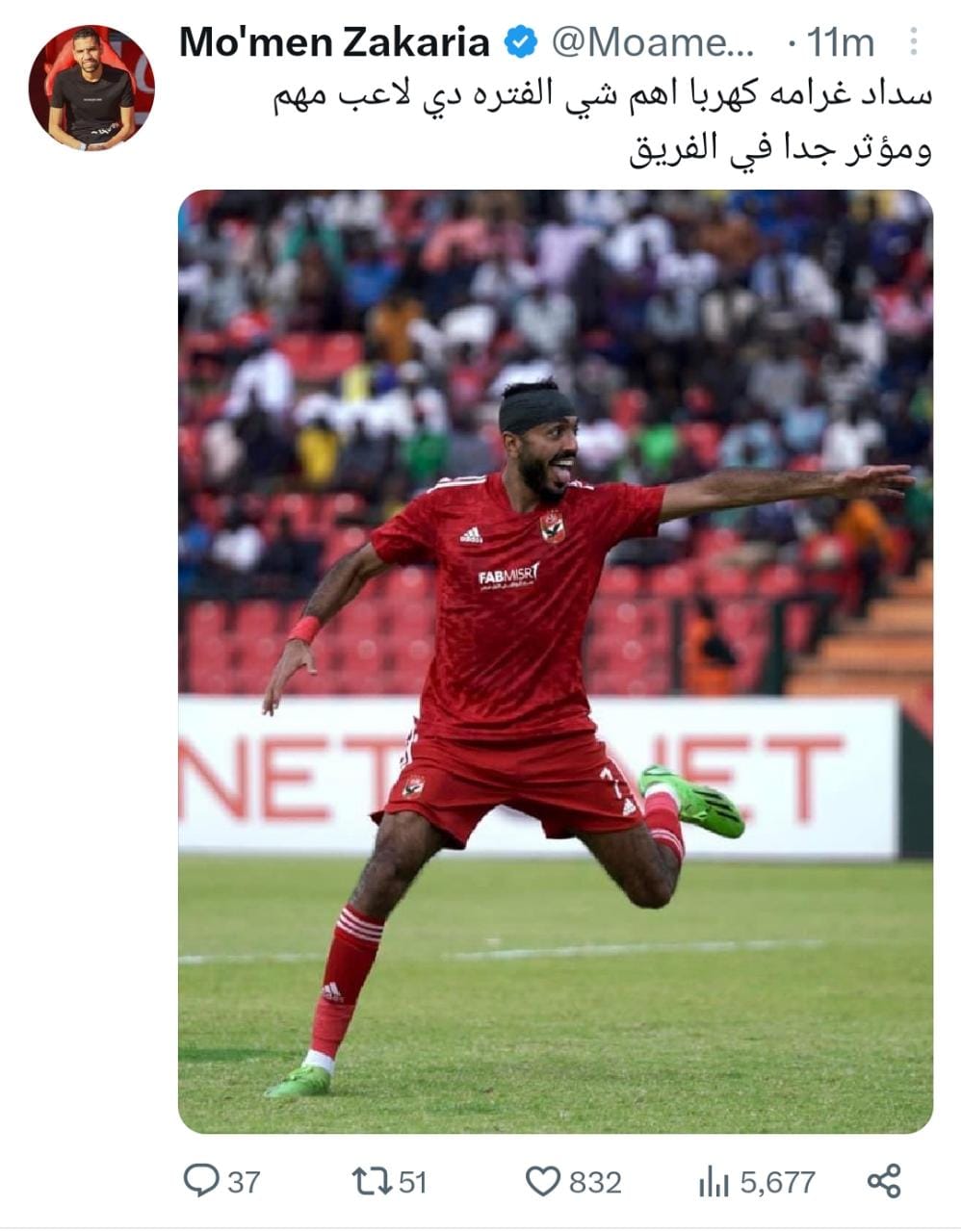Click the Mo'men Zakaria display name
Viewport: 961px width, 1232px height.
click(335, 42)
